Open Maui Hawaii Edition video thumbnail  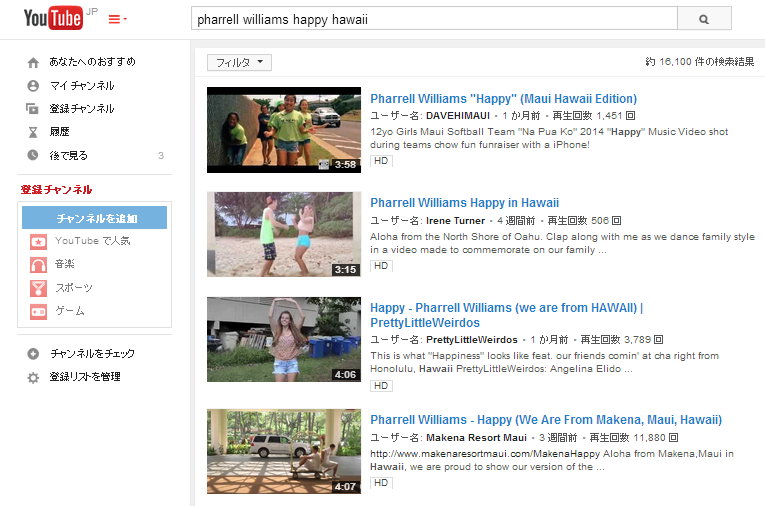pyautogui.click(x=283, y=130)
